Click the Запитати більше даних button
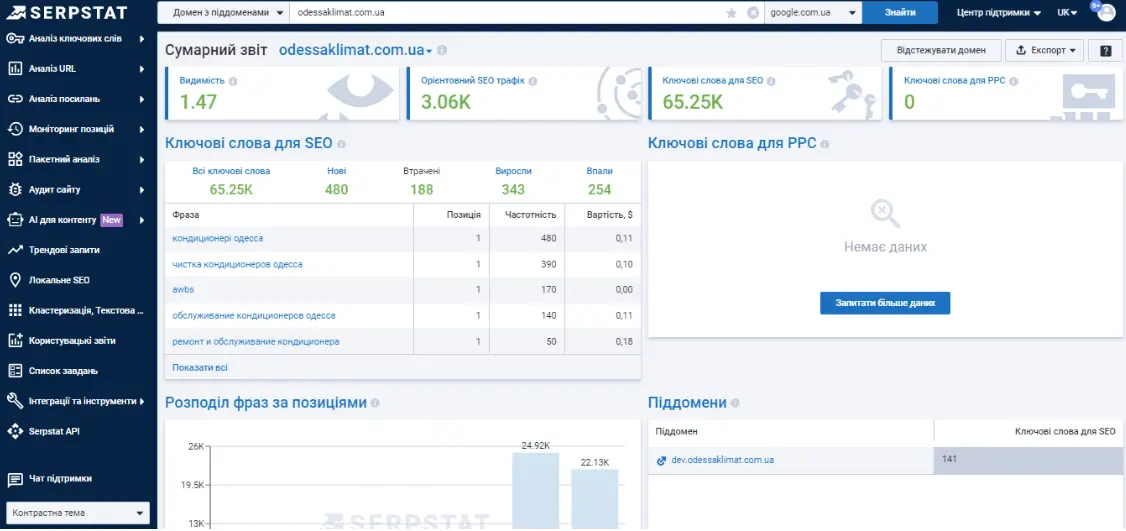This screenshot has height=531, width=1126. (885, 303)
